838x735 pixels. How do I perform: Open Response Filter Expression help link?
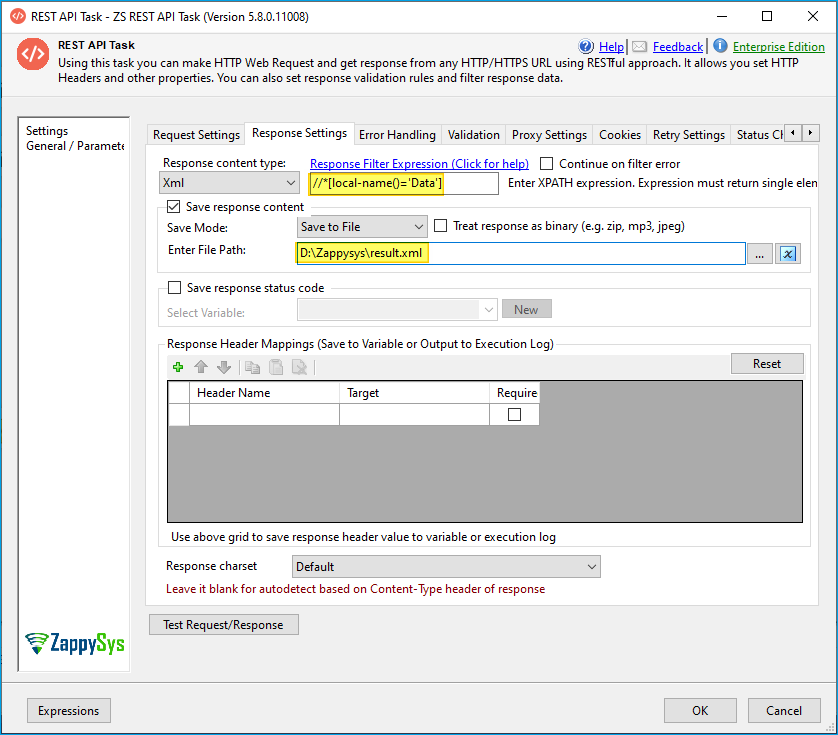[x=419, y=164]
